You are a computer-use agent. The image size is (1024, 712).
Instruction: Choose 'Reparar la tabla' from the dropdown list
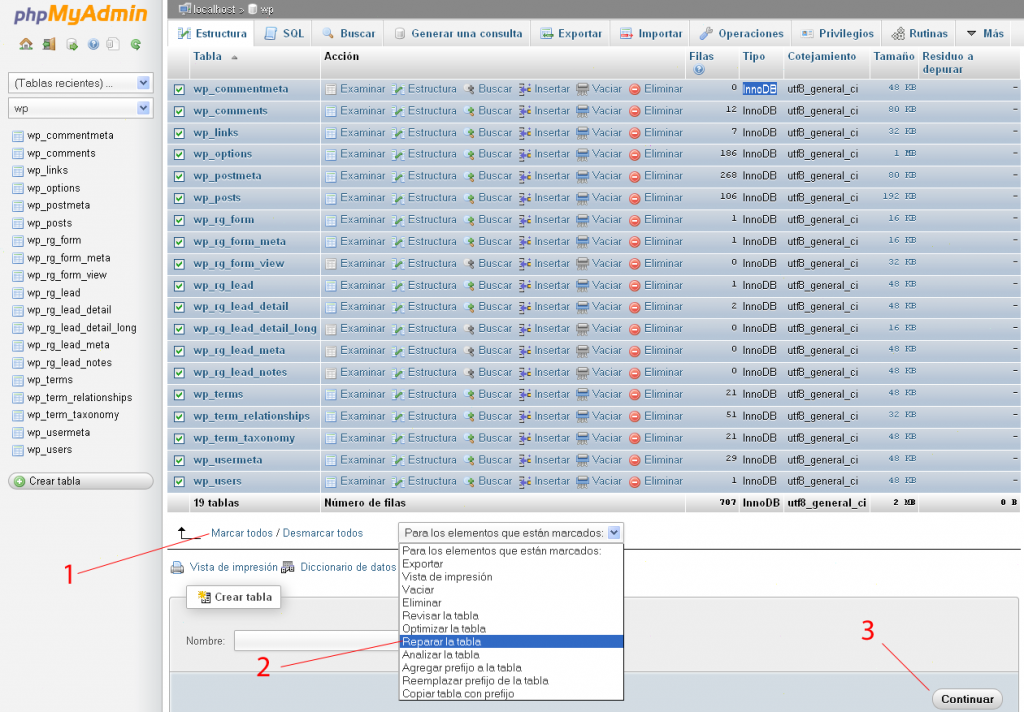tap(511, 642)
